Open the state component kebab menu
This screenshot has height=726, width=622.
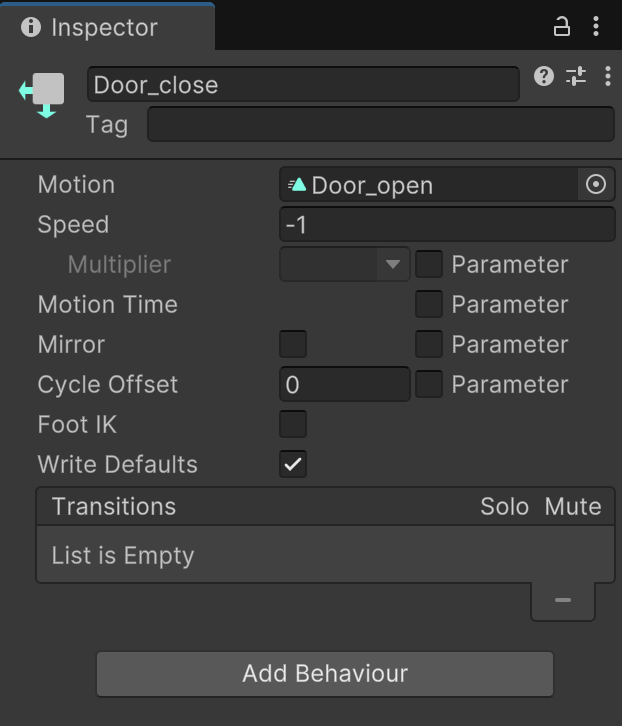coord(607,77)
